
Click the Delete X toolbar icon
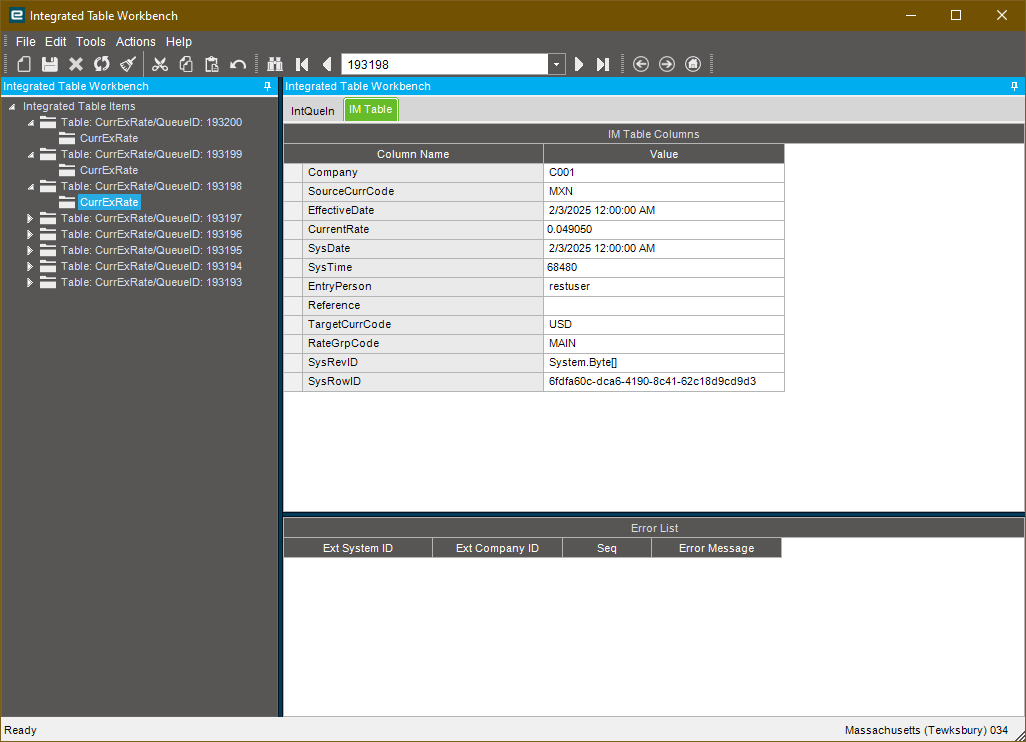(x=76, y=64)
